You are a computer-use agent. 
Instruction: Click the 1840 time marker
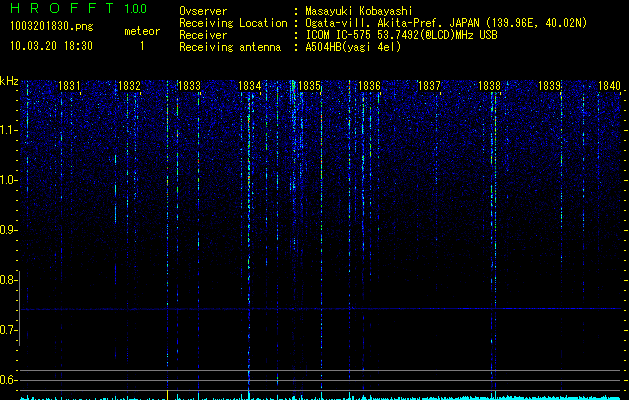point(609,86)
